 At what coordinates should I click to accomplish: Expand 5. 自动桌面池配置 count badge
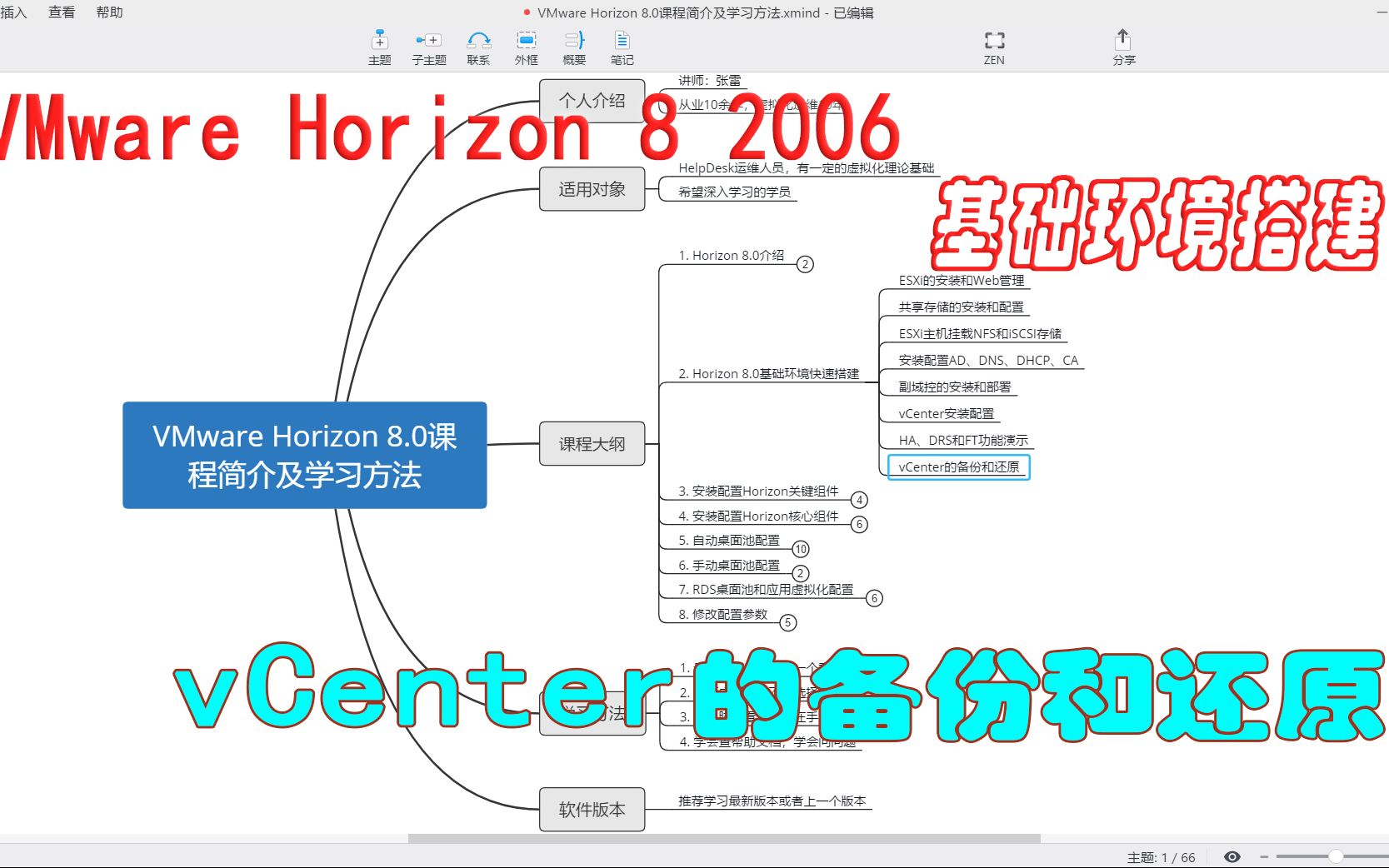click(801, 549)
